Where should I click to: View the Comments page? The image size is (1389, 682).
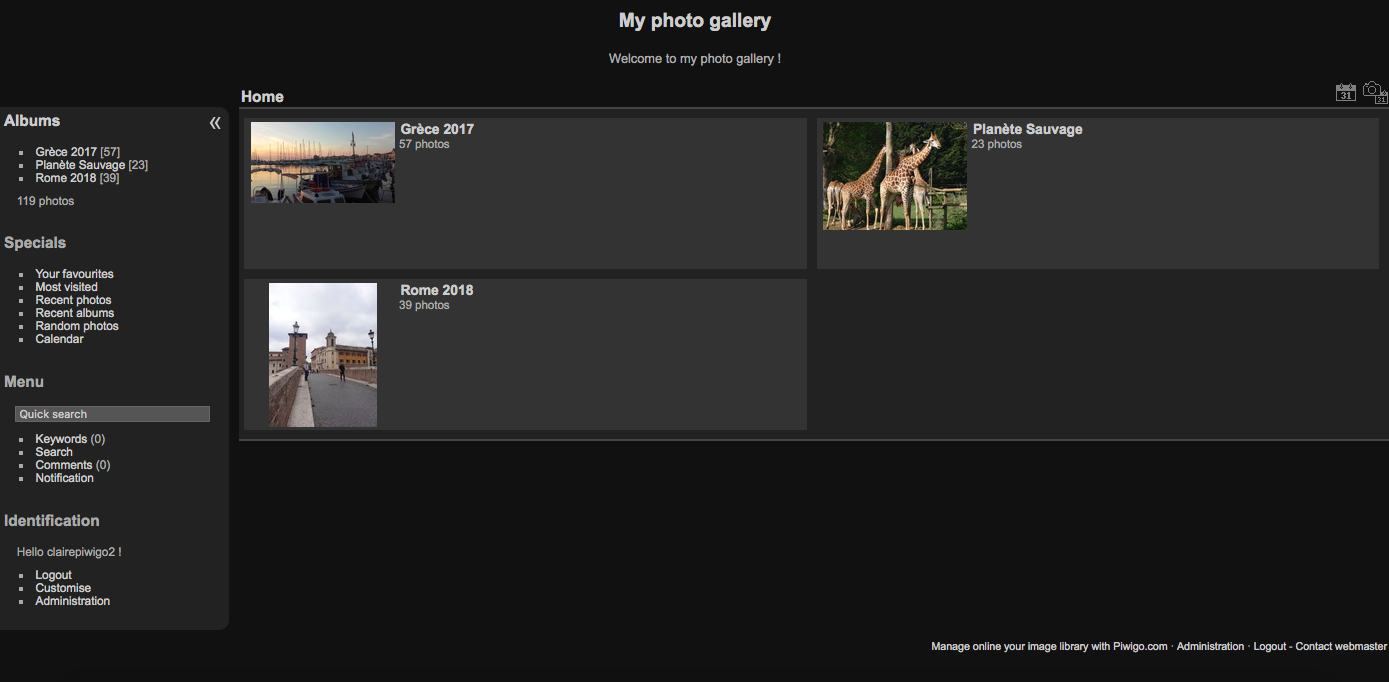click(65, 464)
